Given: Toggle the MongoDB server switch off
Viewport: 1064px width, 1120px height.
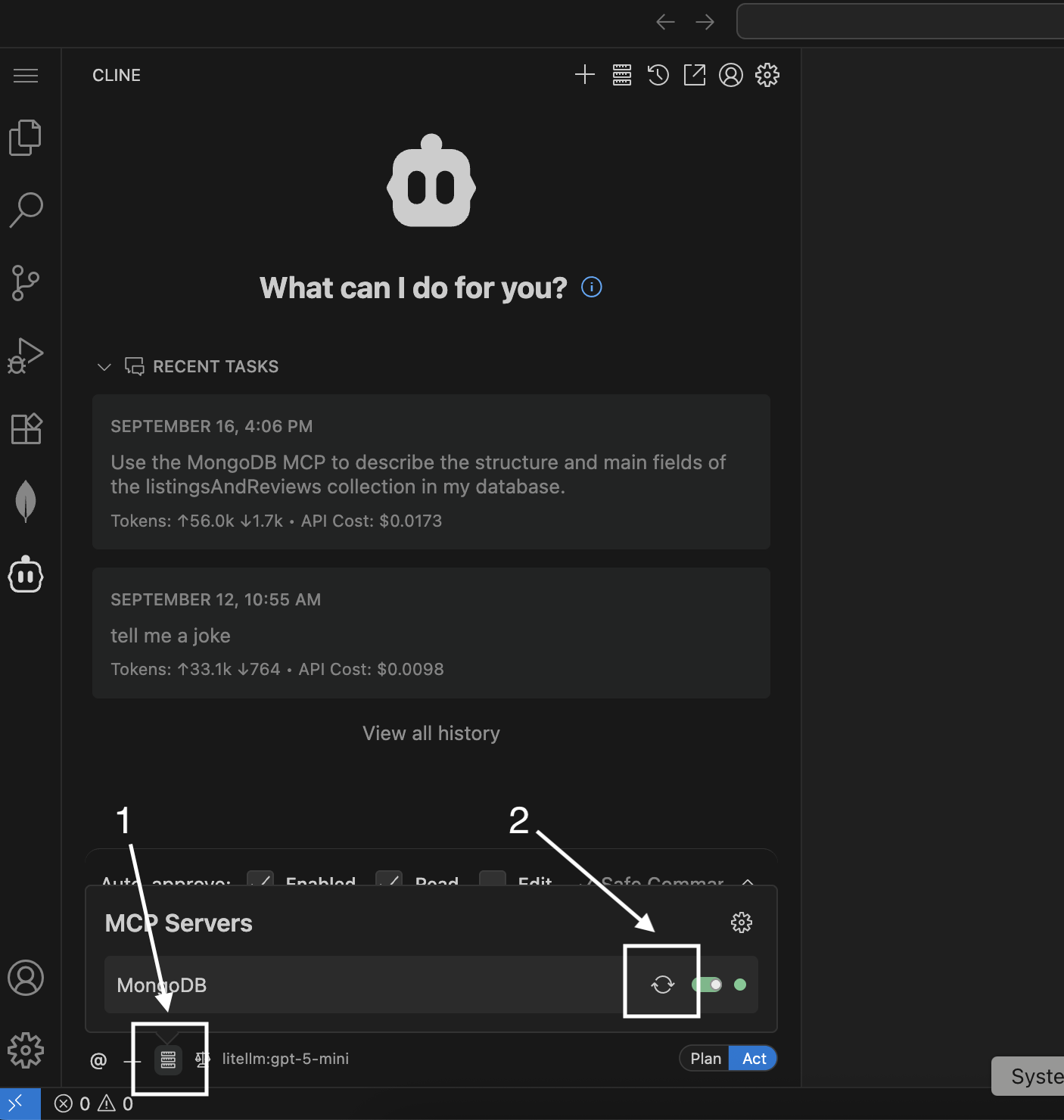Looking at the screenshot, I should [707, 985].
